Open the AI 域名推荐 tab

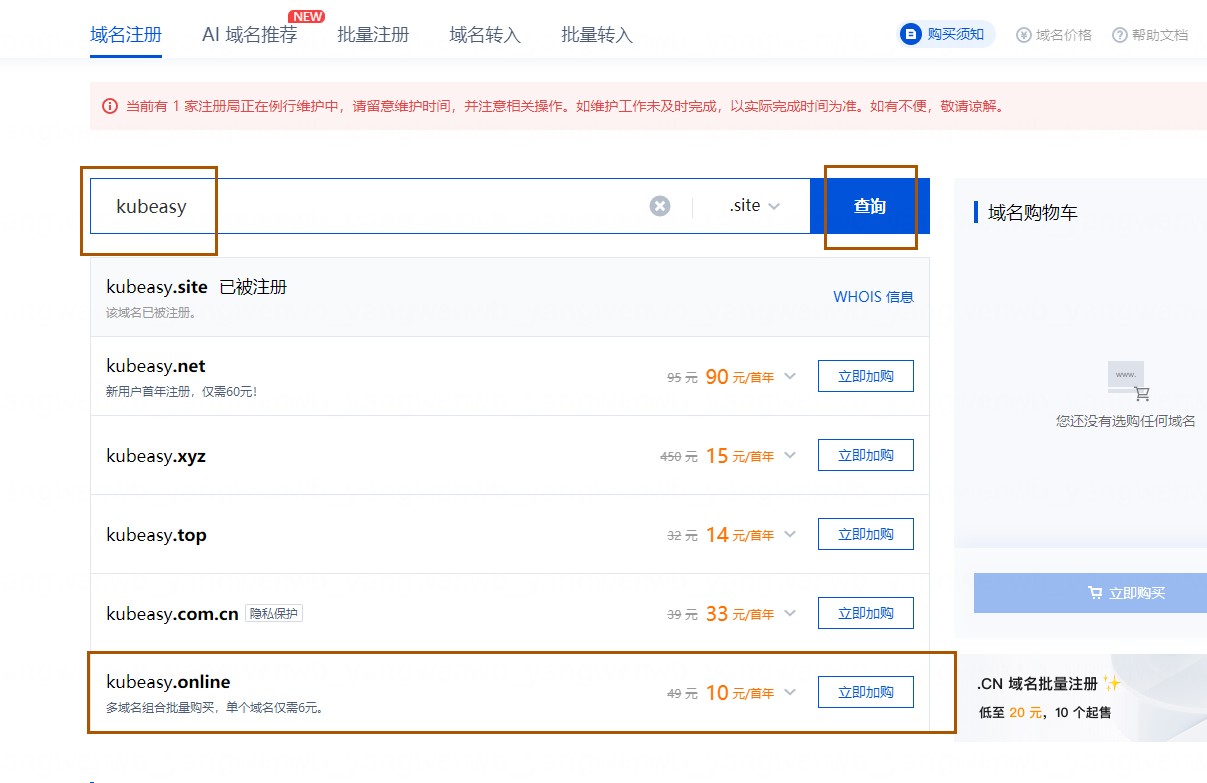(x=249, y=35)
